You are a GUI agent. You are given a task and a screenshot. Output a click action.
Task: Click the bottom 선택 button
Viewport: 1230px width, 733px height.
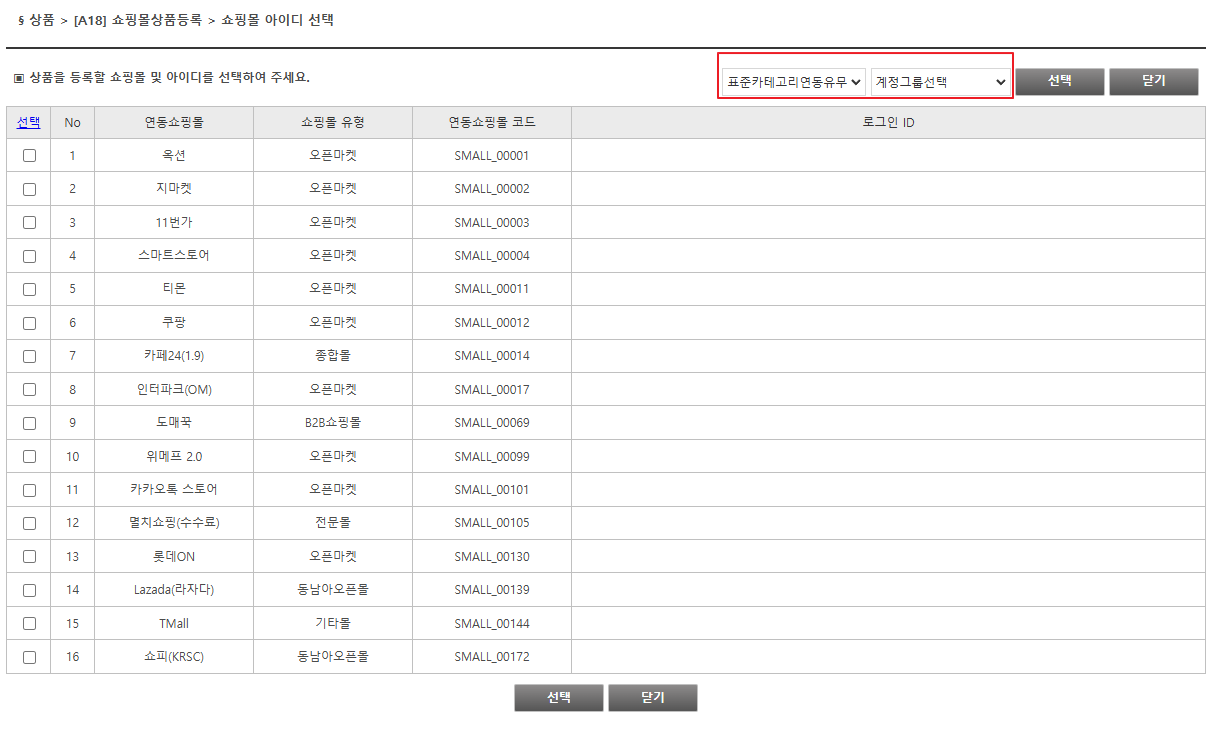558,698
